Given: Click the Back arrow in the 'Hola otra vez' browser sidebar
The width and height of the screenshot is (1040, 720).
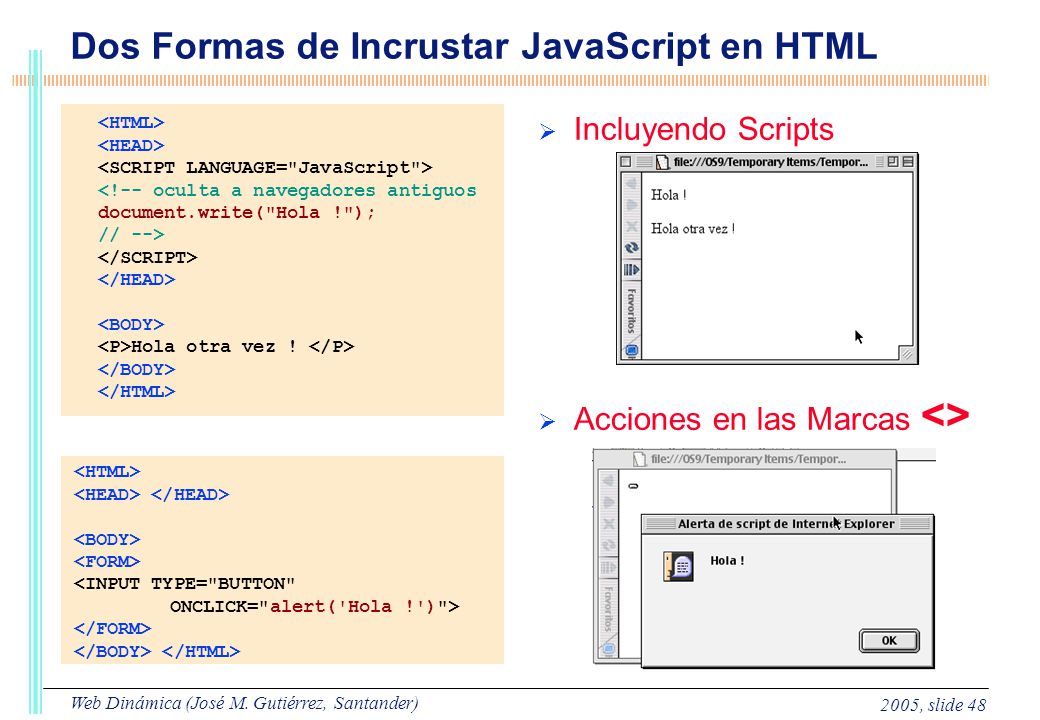Looking at the screenshot, I should click(631, 183).
